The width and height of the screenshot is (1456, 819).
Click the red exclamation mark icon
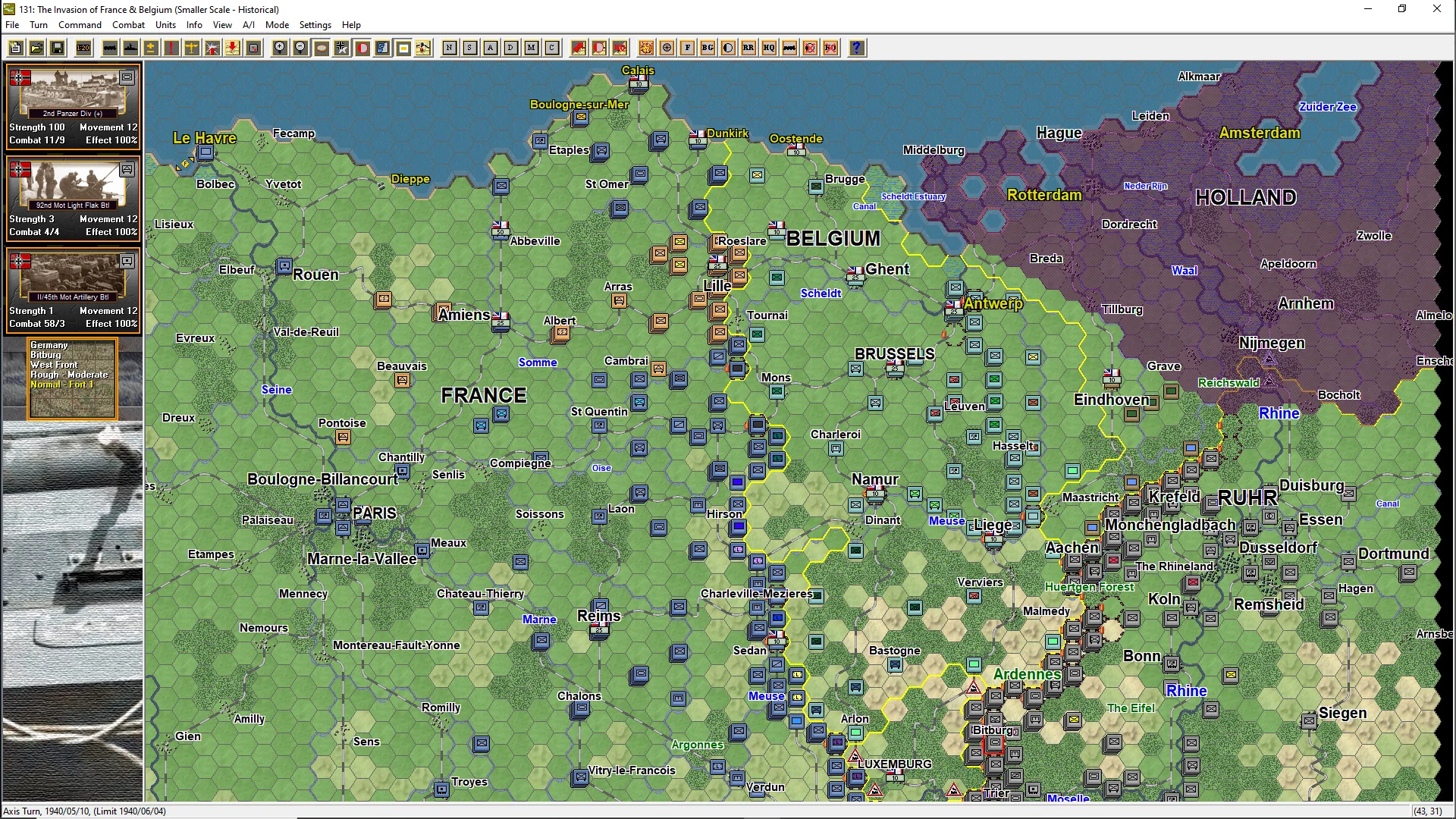coord(171,48)
